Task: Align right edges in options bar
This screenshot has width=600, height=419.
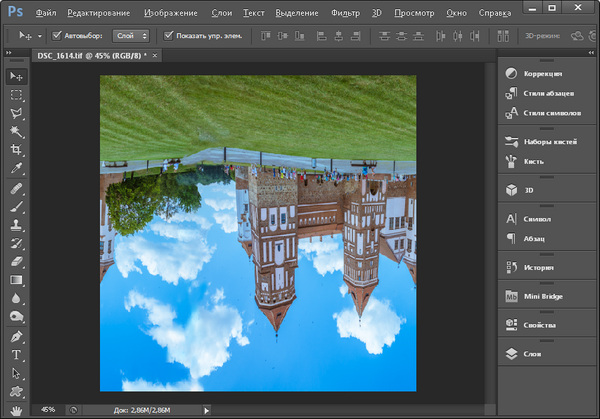Action: click(356, 36)
